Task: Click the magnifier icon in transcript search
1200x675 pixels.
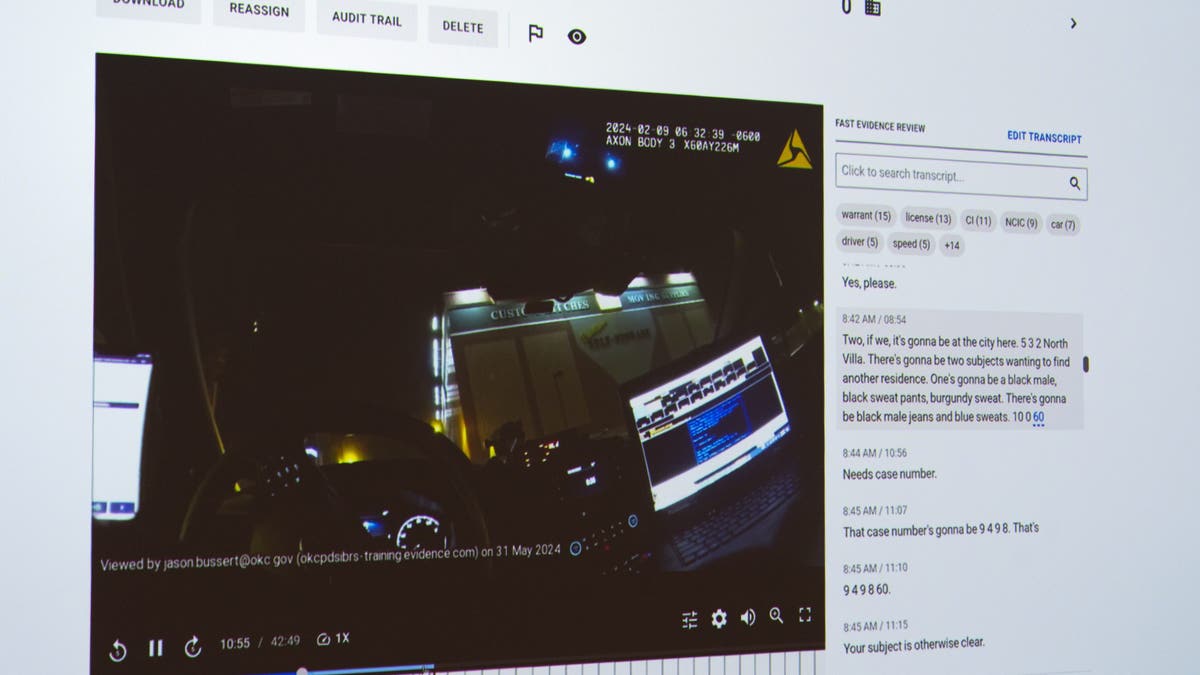Action: 1075,183
